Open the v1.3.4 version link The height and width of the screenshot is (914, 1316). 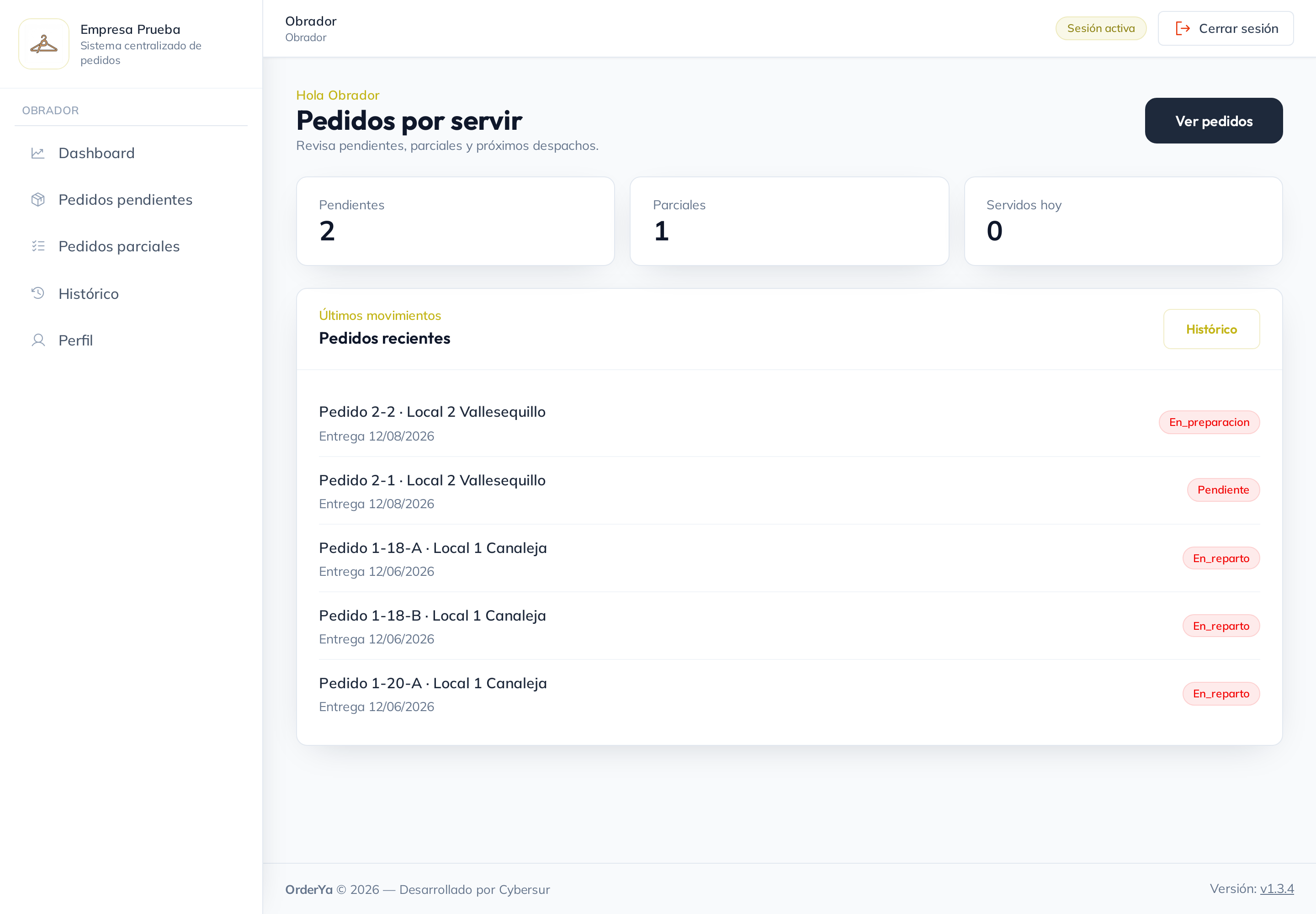click(x=1277, y=888)
